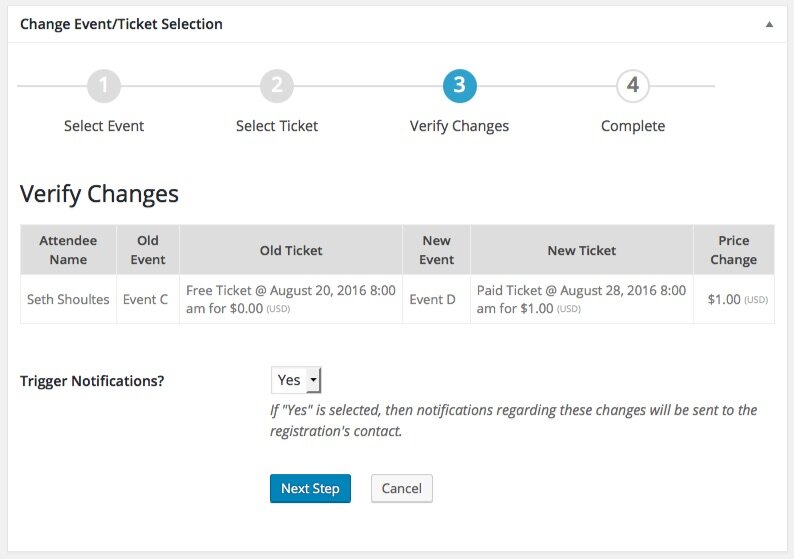
Task: Click step 4 circle icon
Action: [633, 86]
